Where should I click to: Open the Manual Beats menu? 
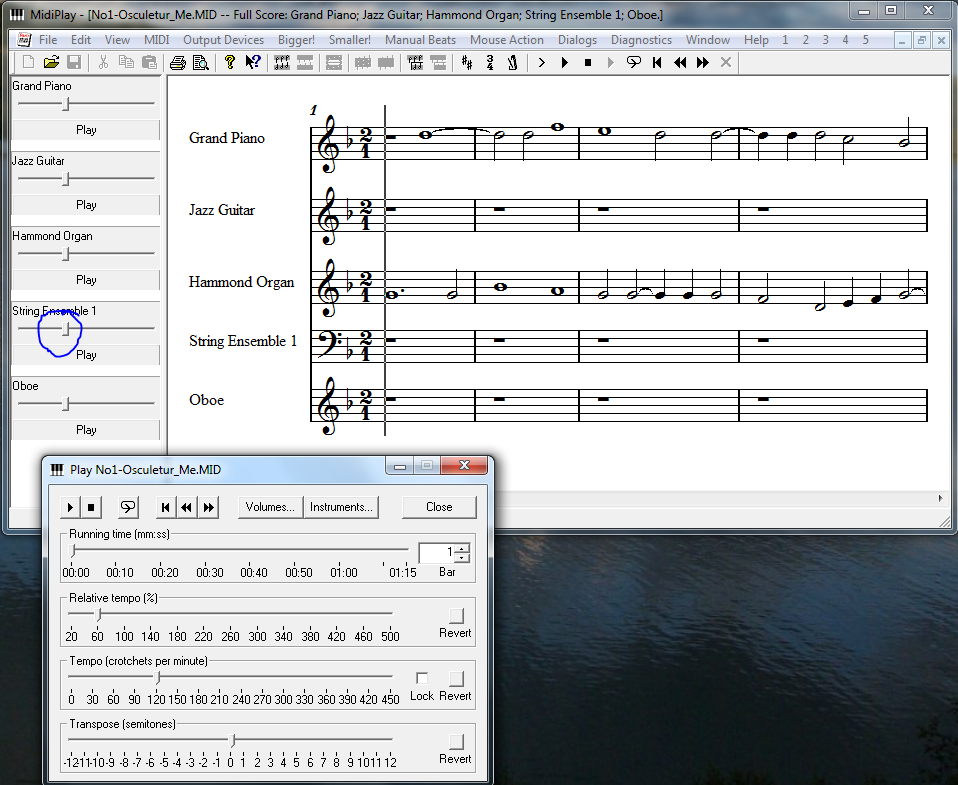tap(420, 40)
